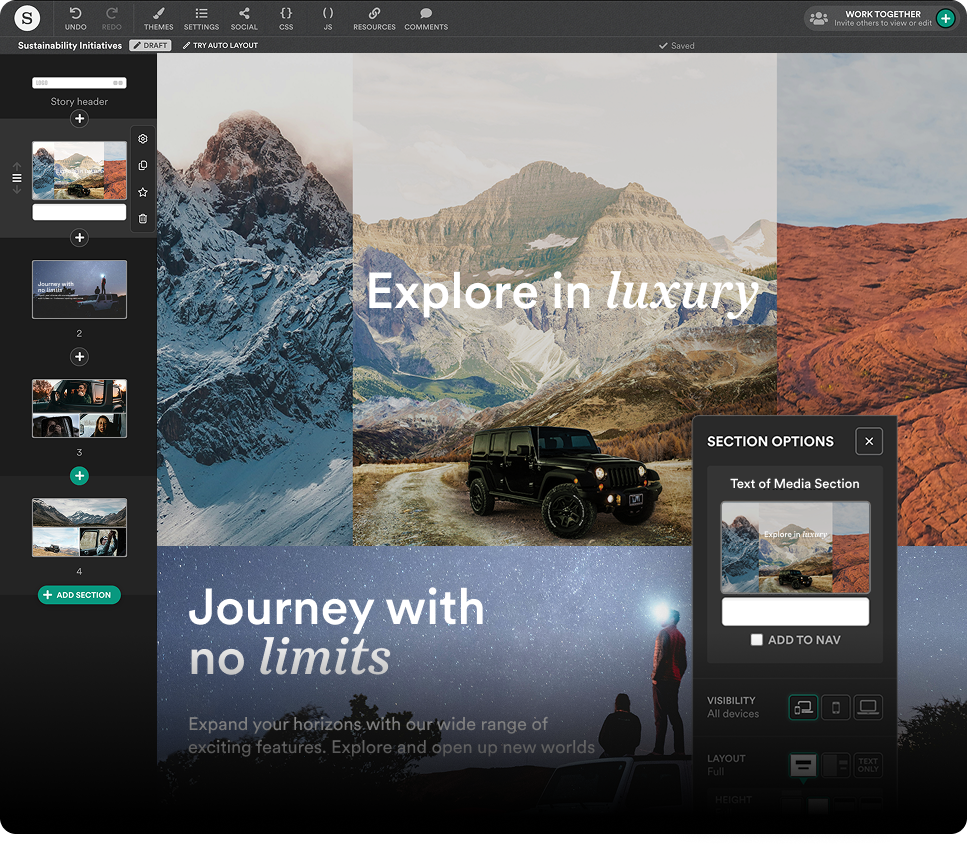Click Try Auto Layout
967x847 pixels.
219,46
